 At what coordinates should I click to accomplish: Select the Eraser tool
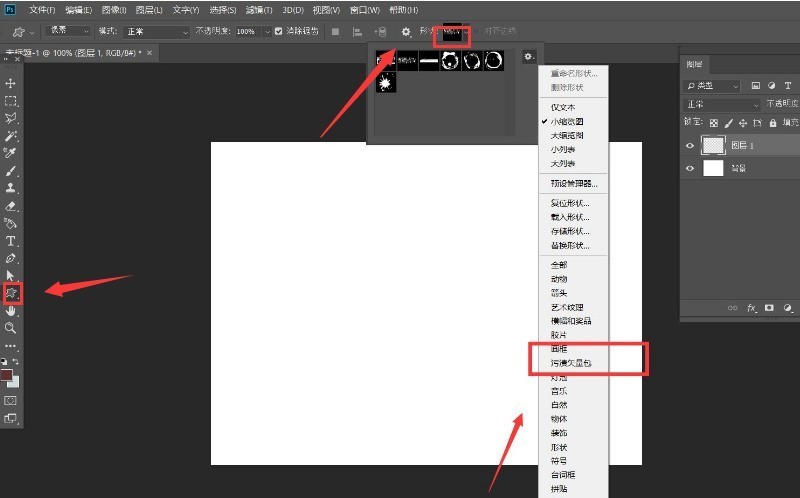(x=10, y=206)
